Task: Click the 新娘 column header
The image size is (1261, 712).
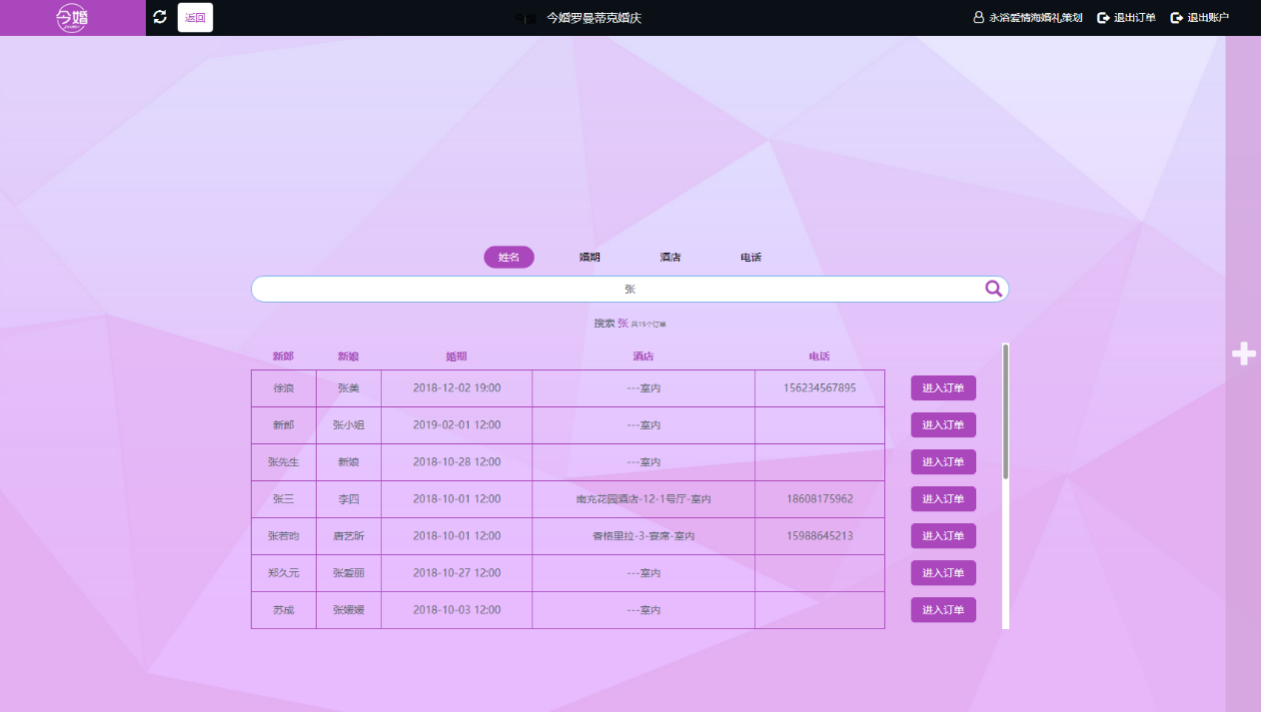Action: pyautogui.click(x=348, y=356)
